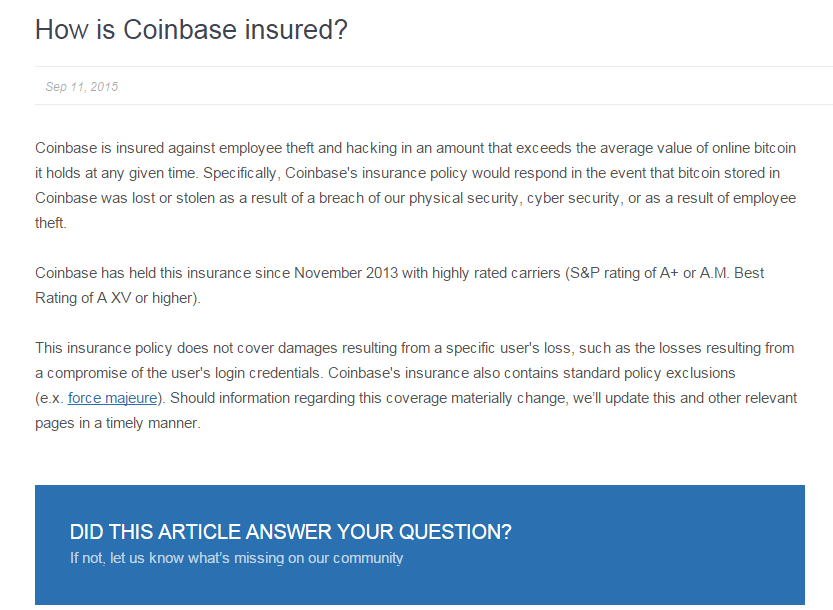Click the 'pages in a timely manner' line

[x=118, y=423]
